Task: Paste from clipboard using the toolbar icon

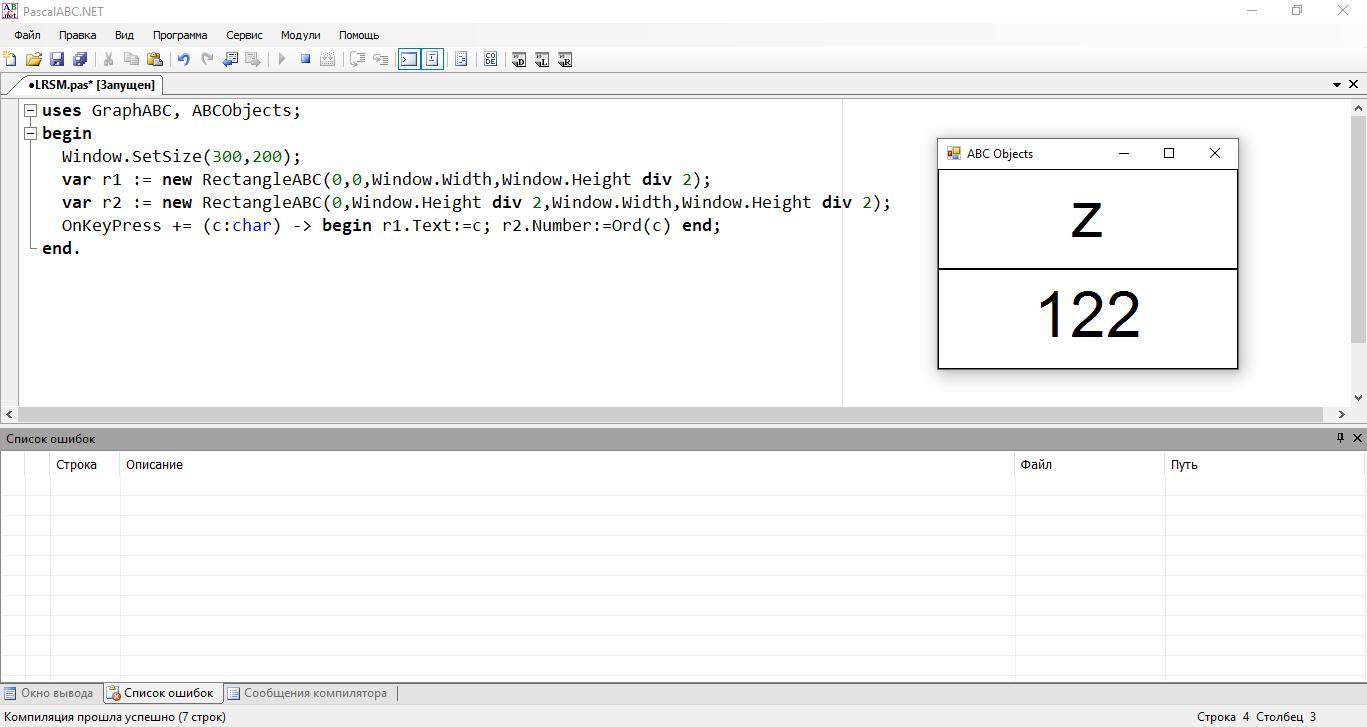Action: click(154, 60)
